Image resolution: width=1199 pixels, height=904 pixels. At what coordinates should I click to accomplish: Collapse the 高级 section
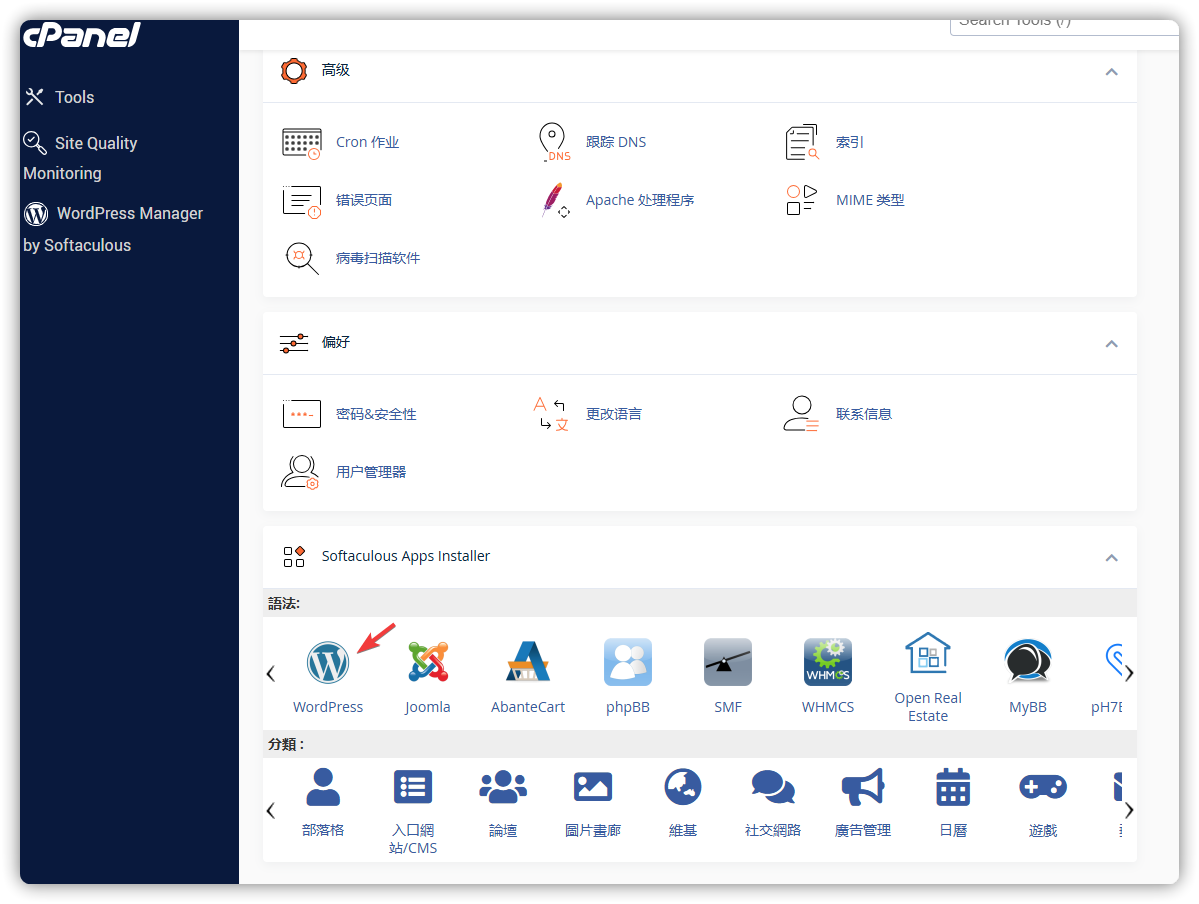tap(1112, 72)
